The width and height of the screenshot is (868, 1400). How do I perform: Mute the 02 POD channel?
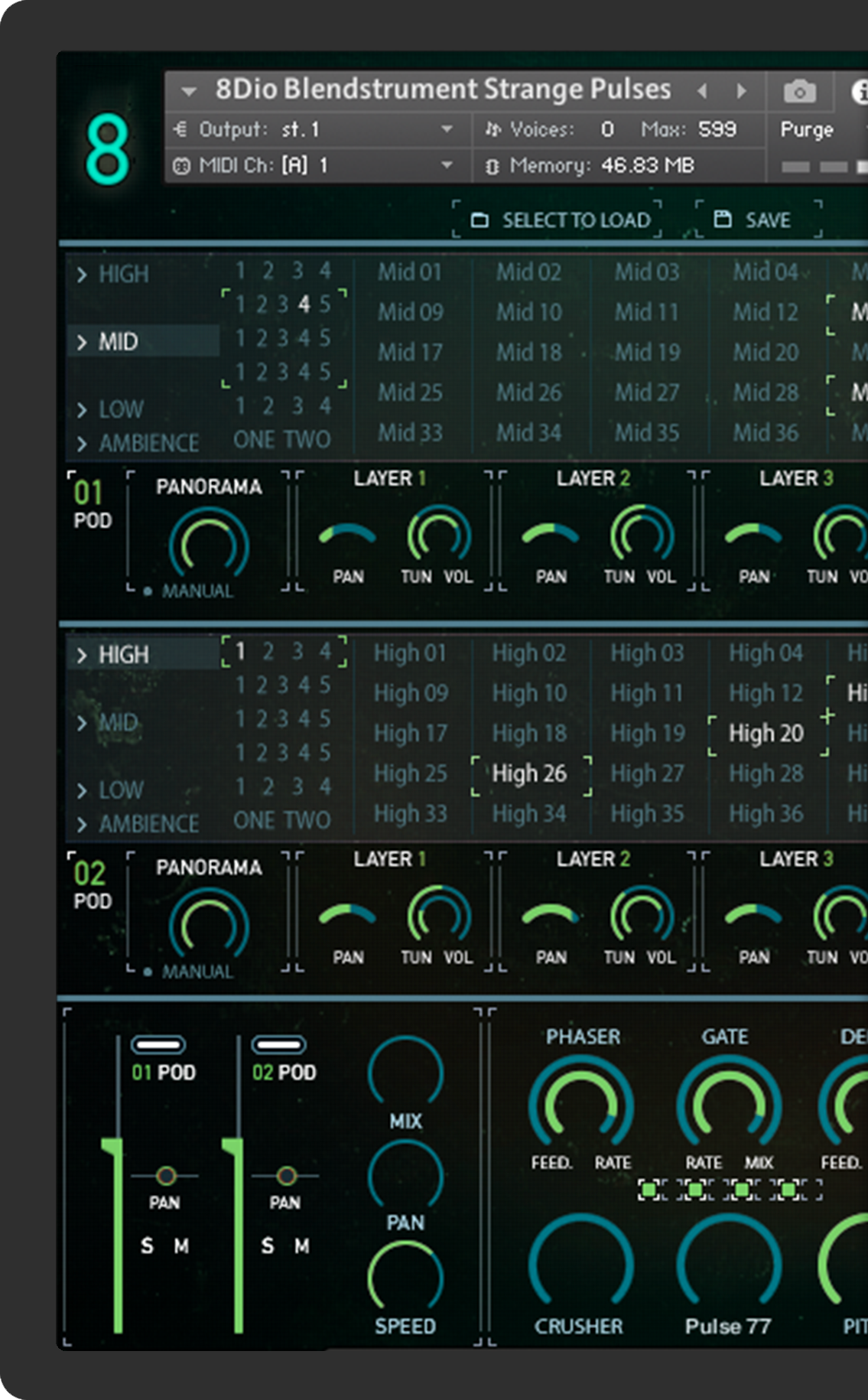tap(302, 1246)
